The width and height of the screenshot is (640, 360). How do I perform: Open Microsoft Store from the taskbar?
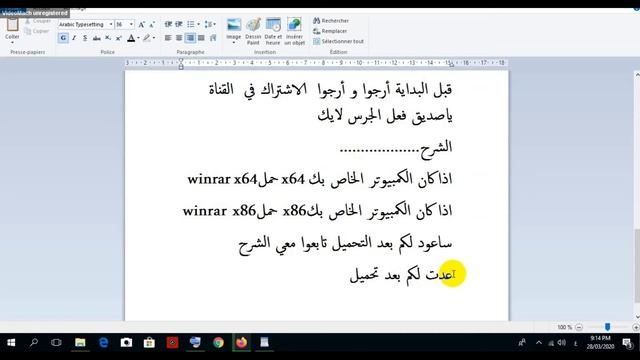pyautogui.click(x=149, y=342)
